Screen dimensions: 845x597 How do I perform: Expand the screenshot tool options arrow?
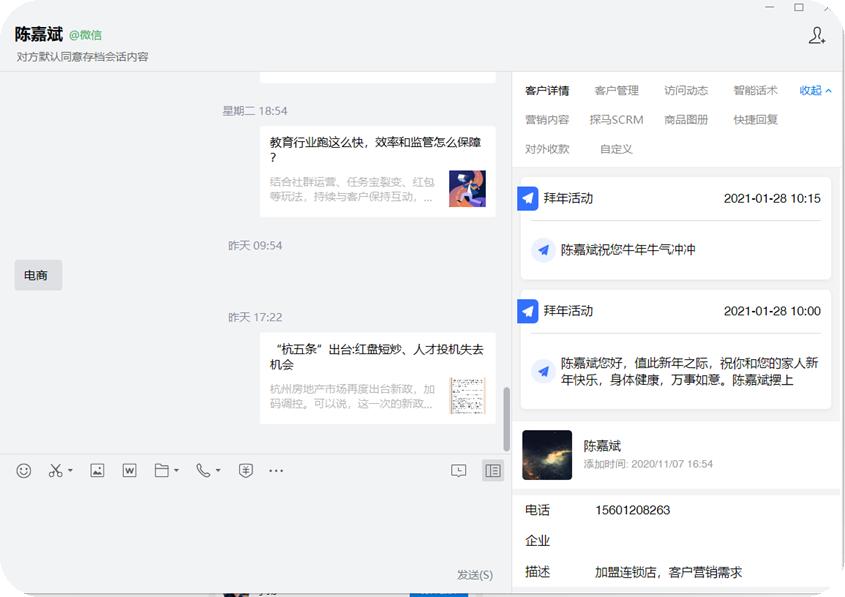pos(70,471)
